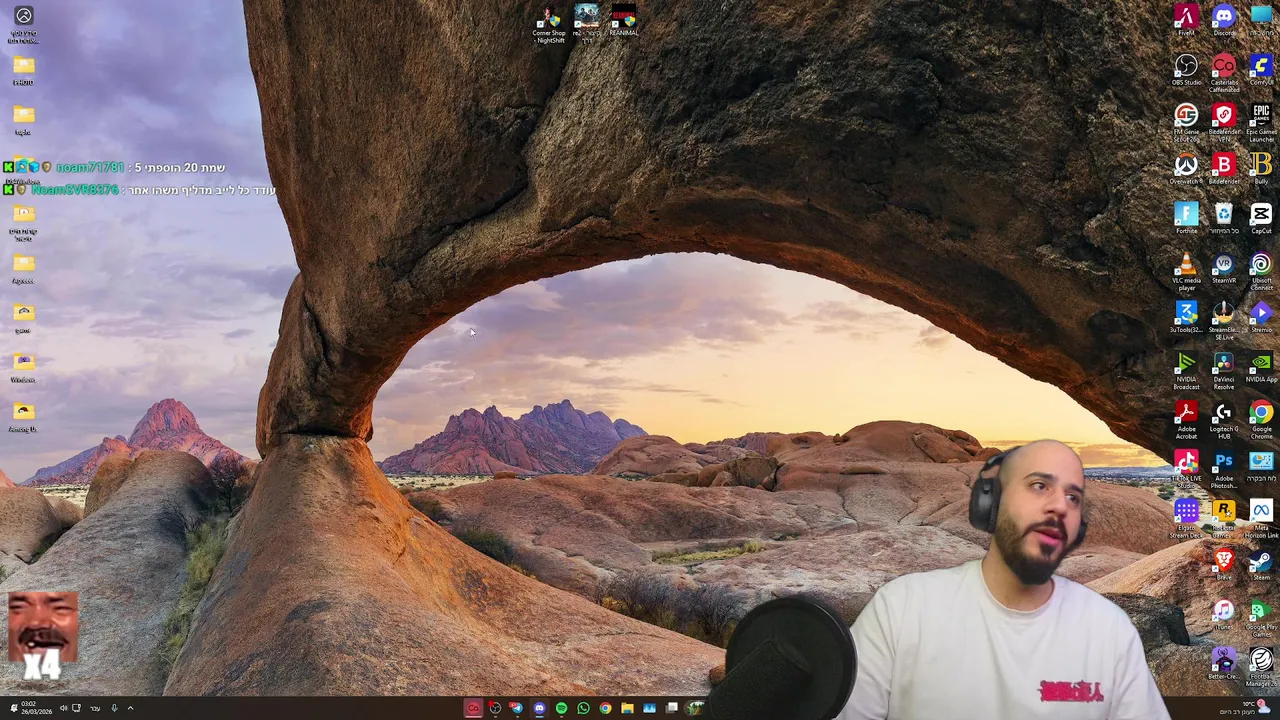This screenshot has width=1280, height=720.
Task: Open the Recycle Bin icon
Action: pyautogui.click(x=1224, y=218)
